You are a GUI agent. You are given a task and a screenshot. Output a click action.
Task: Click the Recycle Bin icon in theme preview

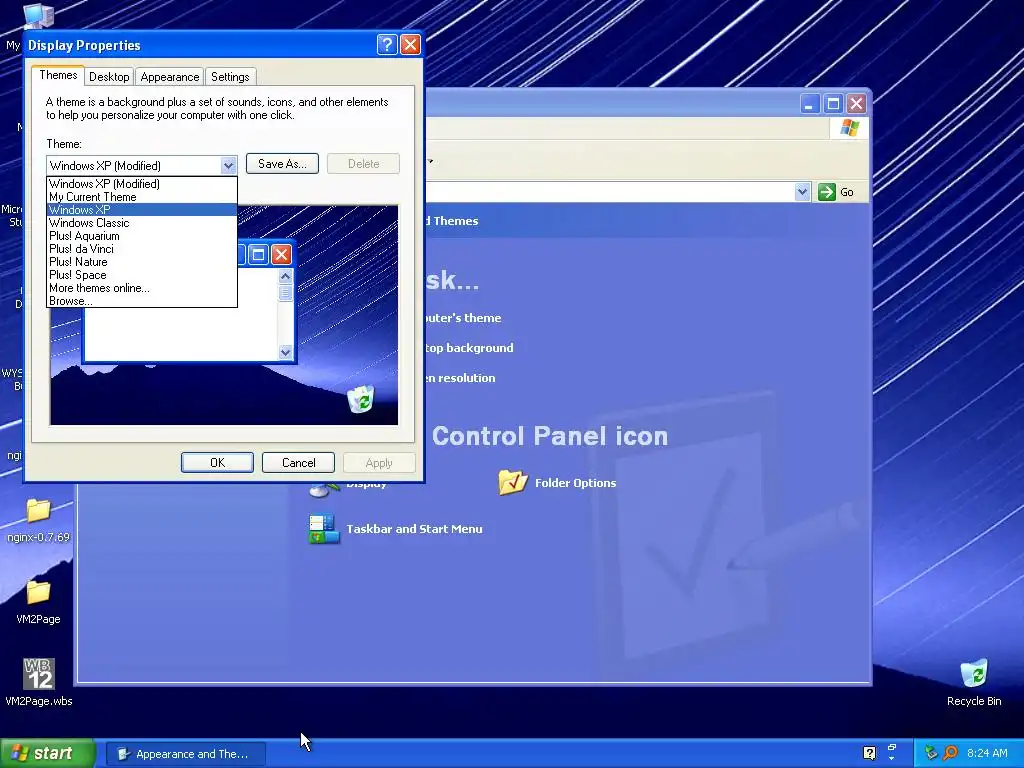pos(360,398)
